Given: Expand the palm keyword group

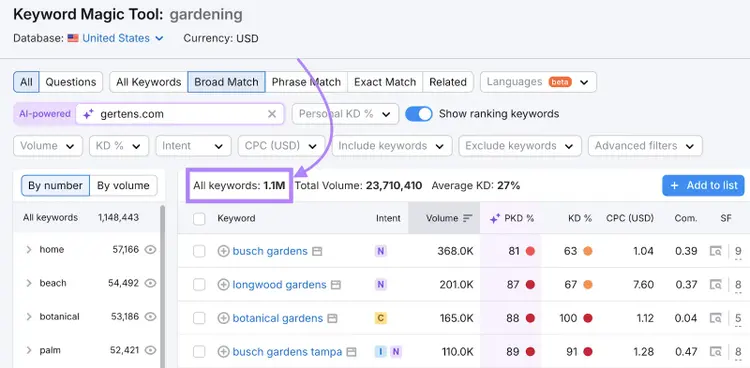Looking at the screenshot, I should tap(29, 350).
